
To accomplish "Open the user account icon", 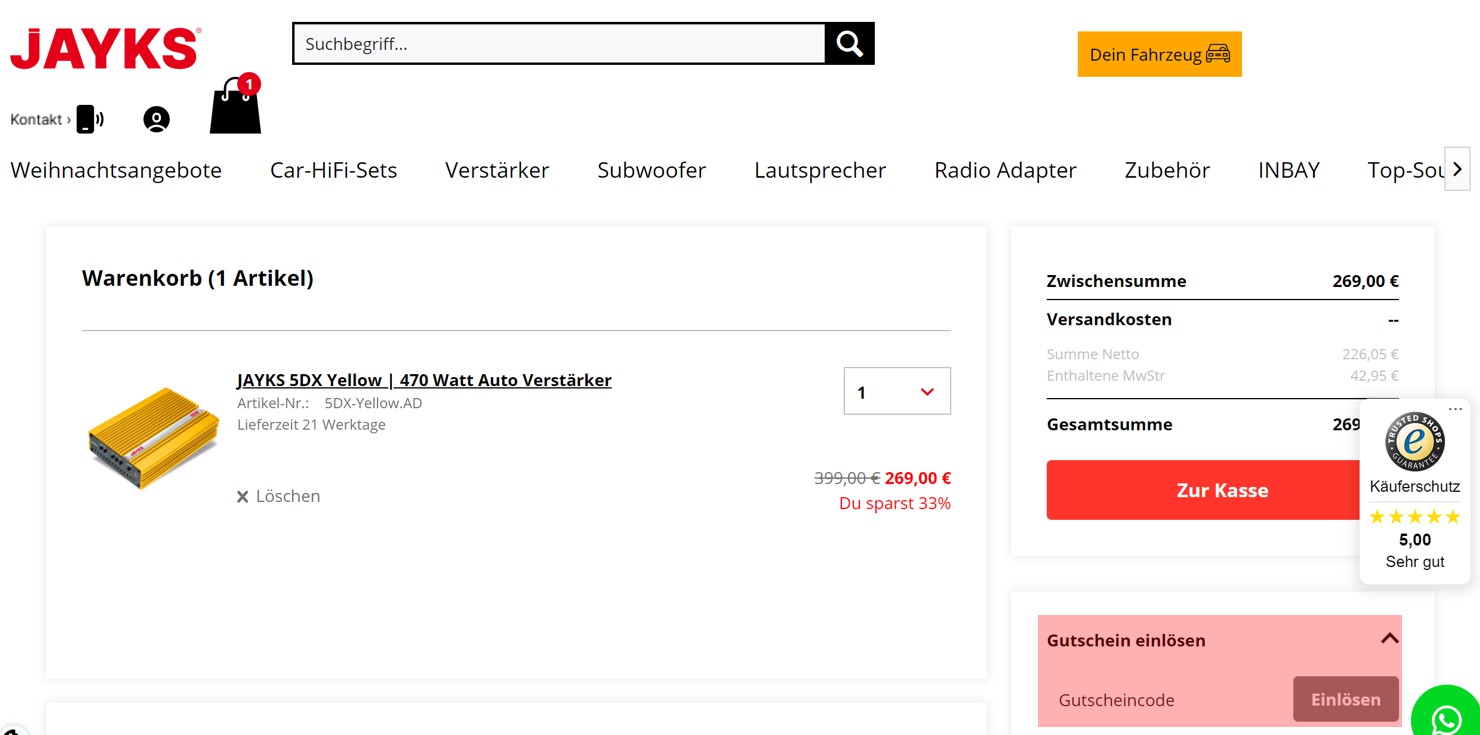I will pos(156,119).
